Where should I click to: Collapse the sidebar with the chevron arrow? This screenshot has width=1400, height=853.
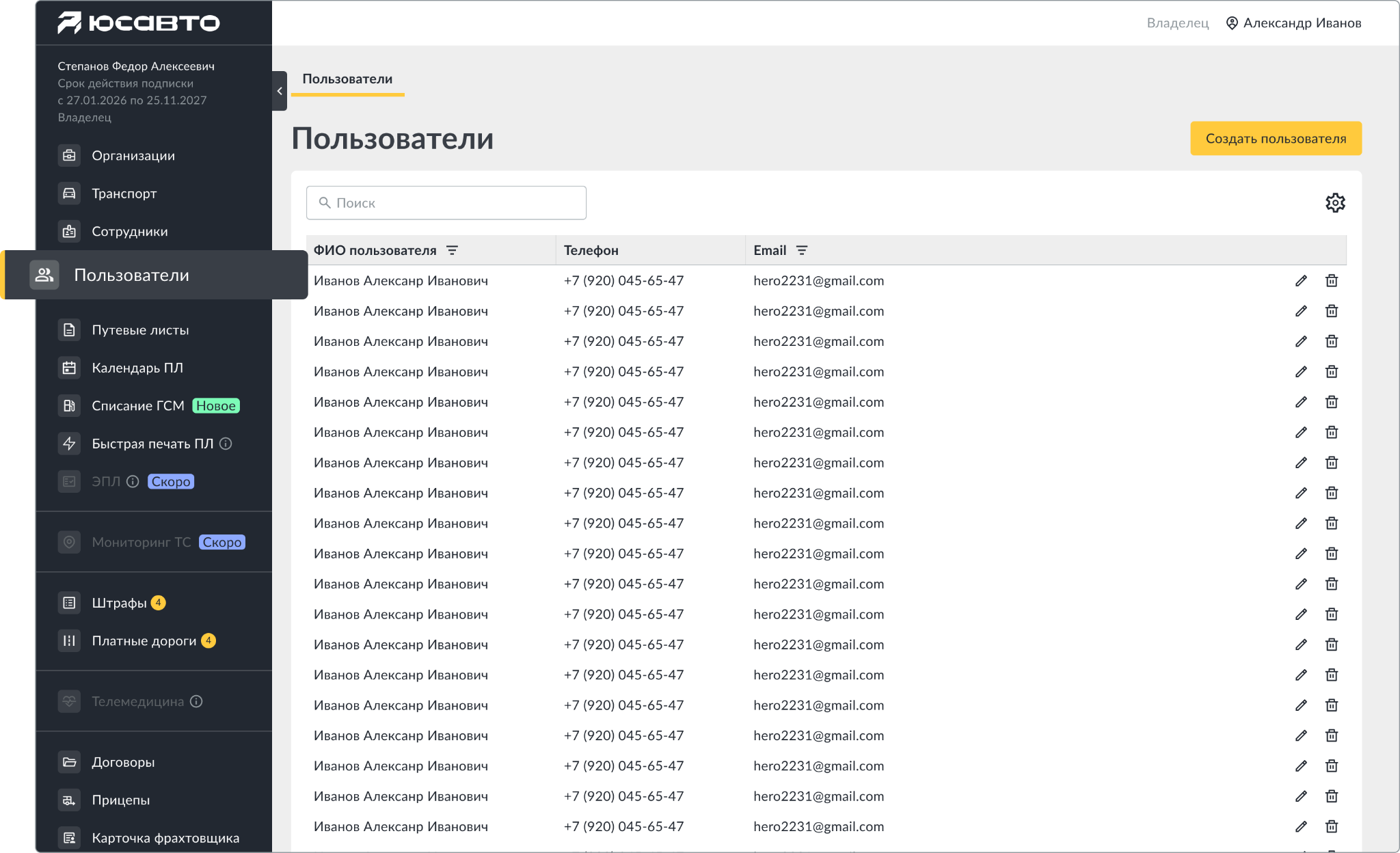[x=280, y=91]
